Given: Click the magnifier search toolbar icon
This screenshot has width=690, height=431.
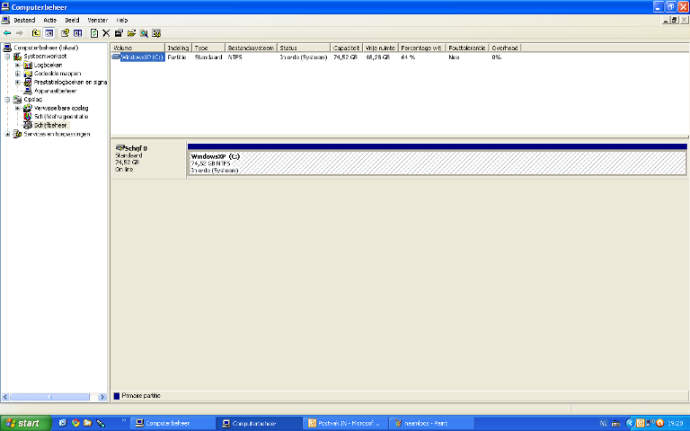Looking at the screenshot, I should (x=144, y=33).
